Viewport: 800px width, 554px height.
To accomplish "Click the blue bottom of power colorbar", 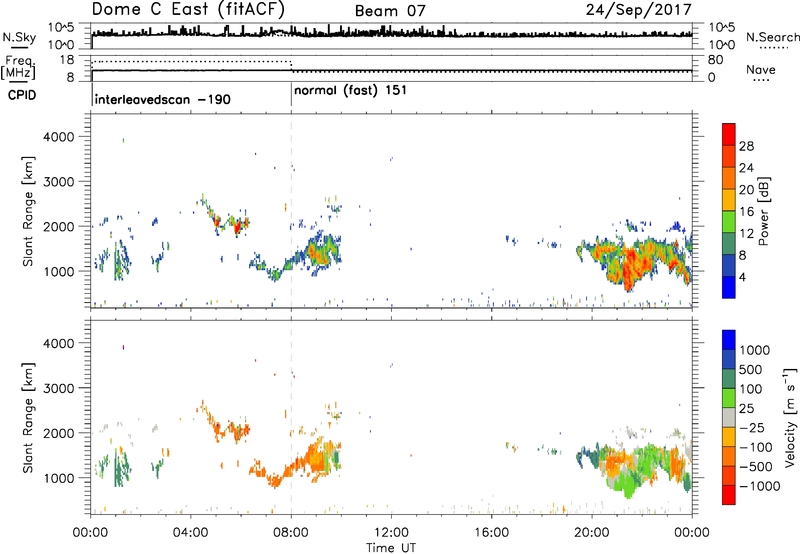I will point(729,287).
